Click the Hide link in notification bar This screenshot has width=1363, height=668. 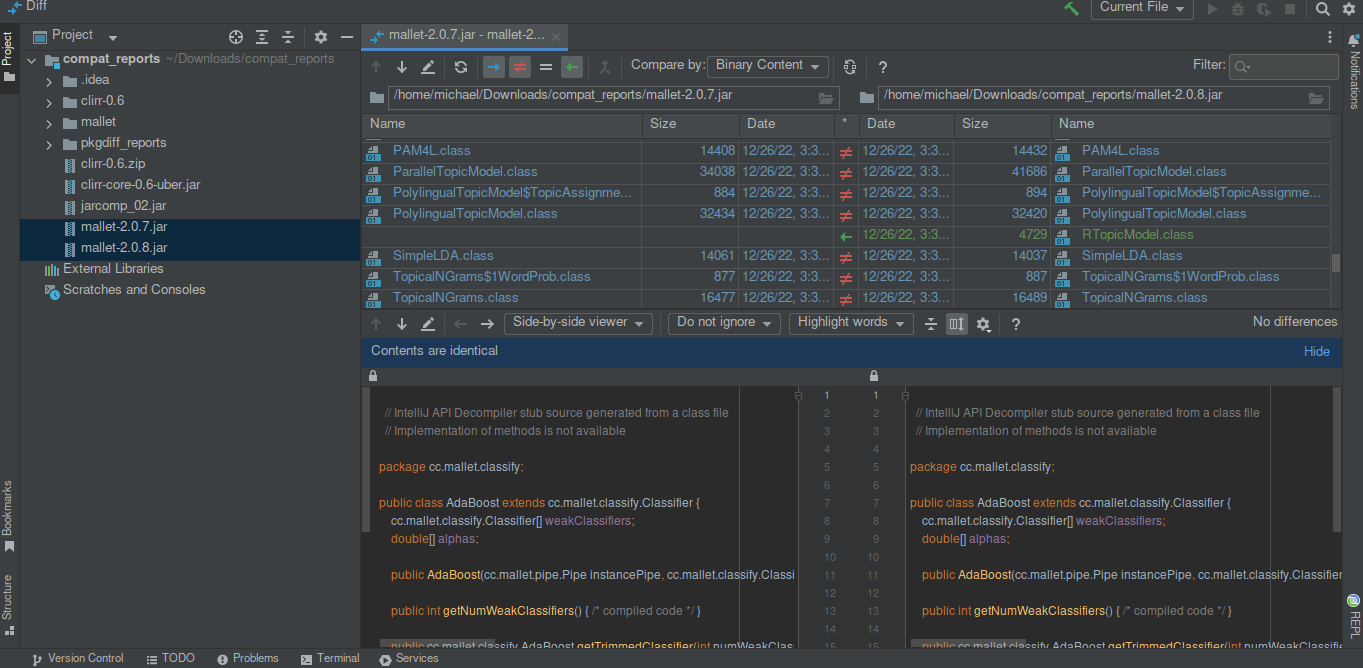tap(1317, 352)
